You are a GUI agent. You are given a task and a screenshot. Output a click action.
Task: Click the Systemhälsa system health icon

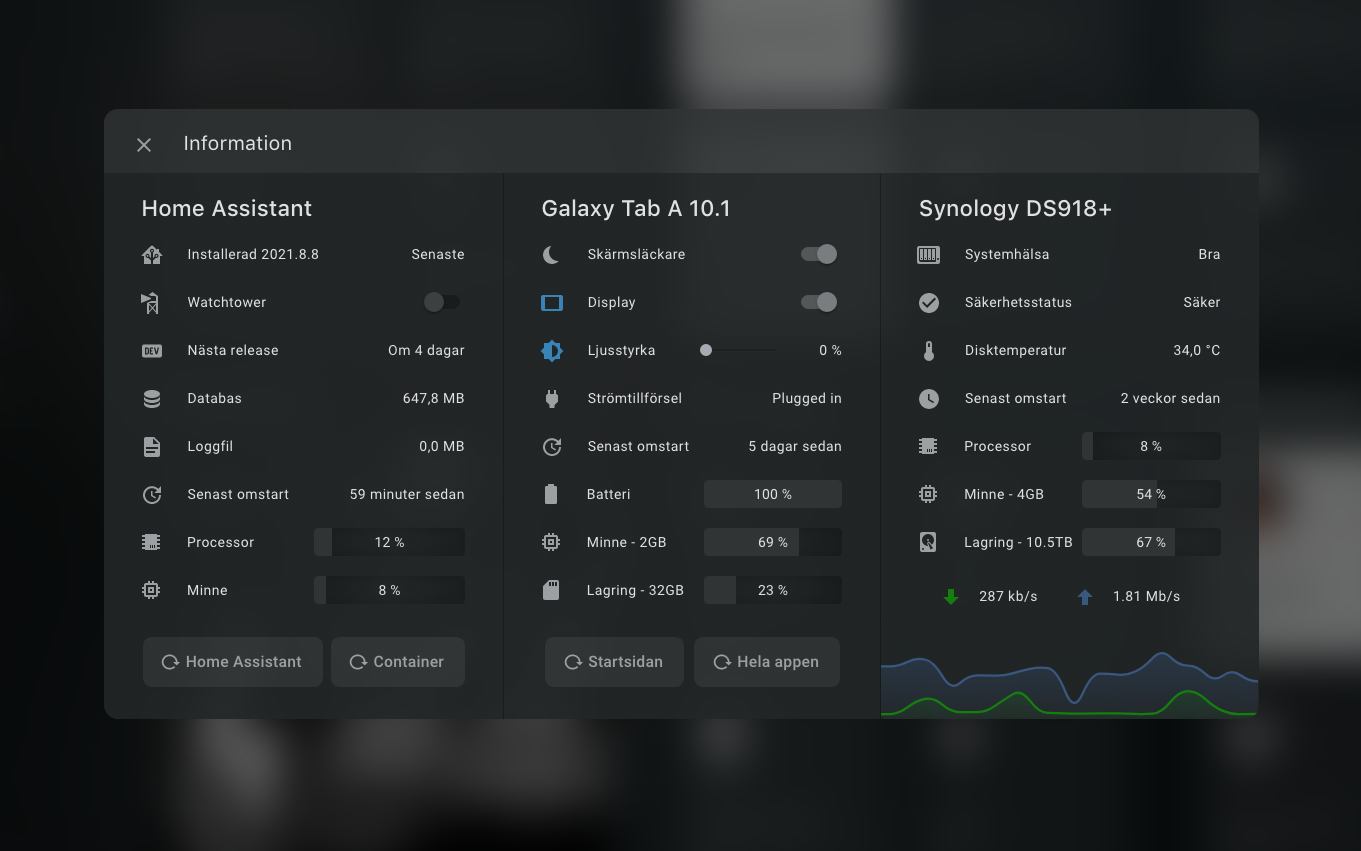point(929,255)
